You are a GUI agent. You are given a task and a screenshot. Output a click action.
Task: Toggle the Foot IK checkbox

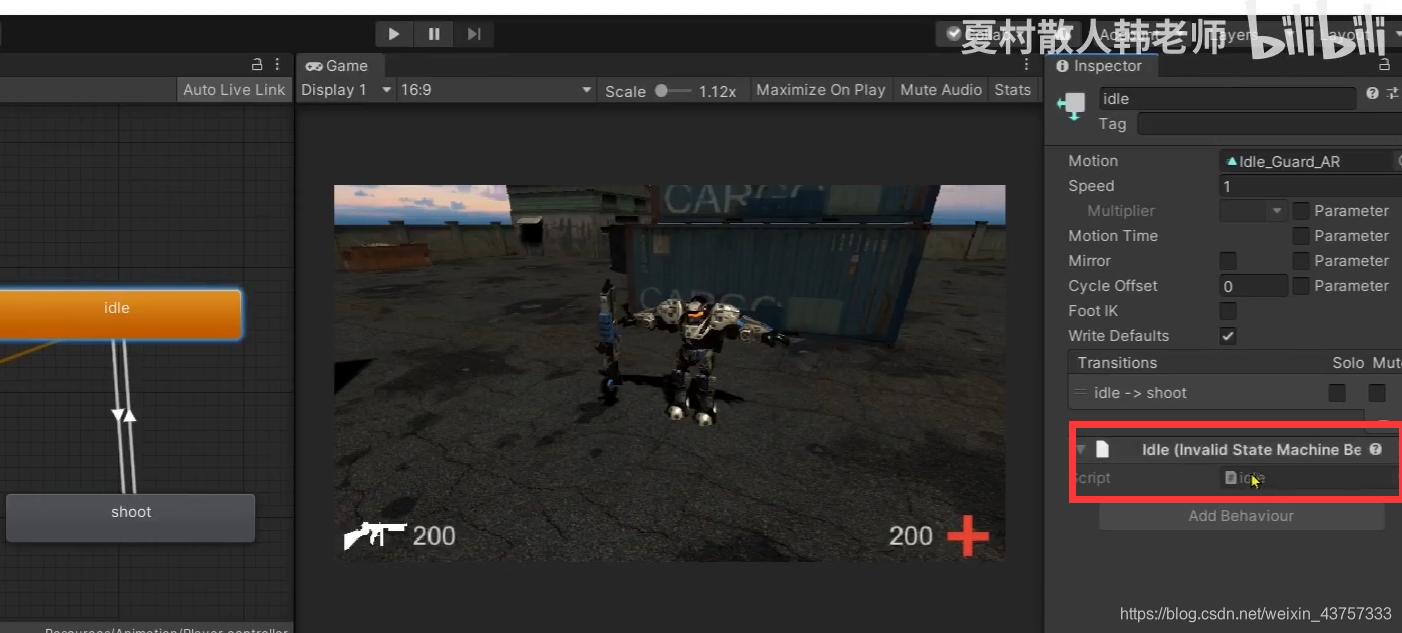tap(1228, 311)
